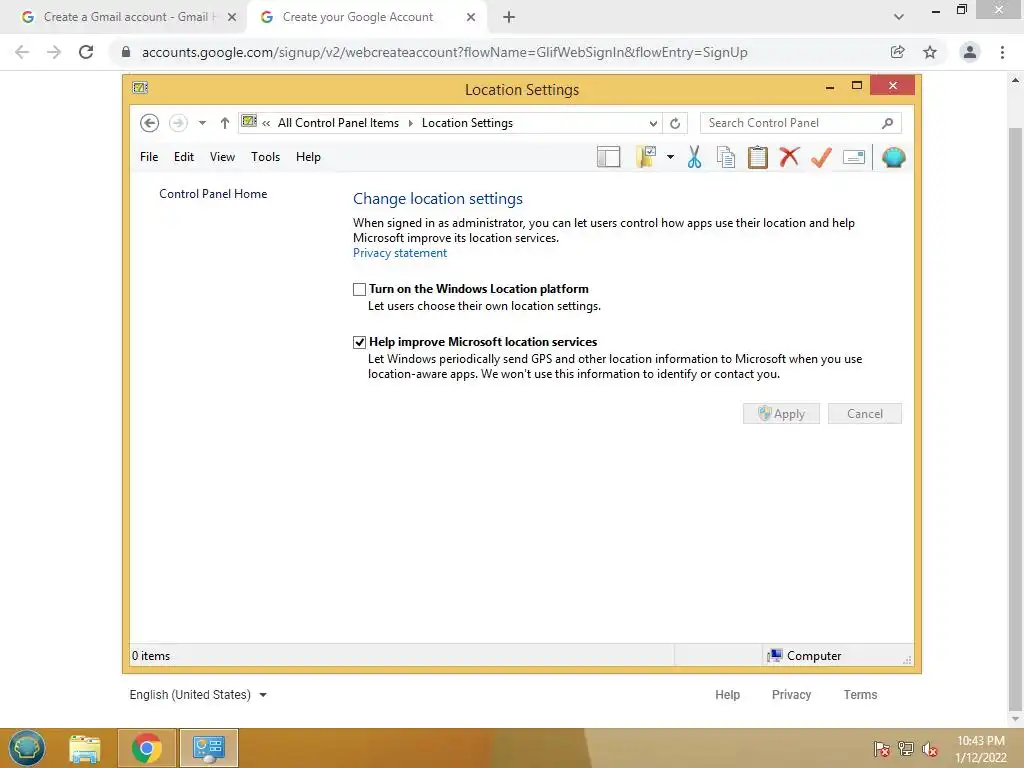This screenshot has height=768, width=1024.
Task: Click the share page icon in Chrome
Action: [898, 52]
